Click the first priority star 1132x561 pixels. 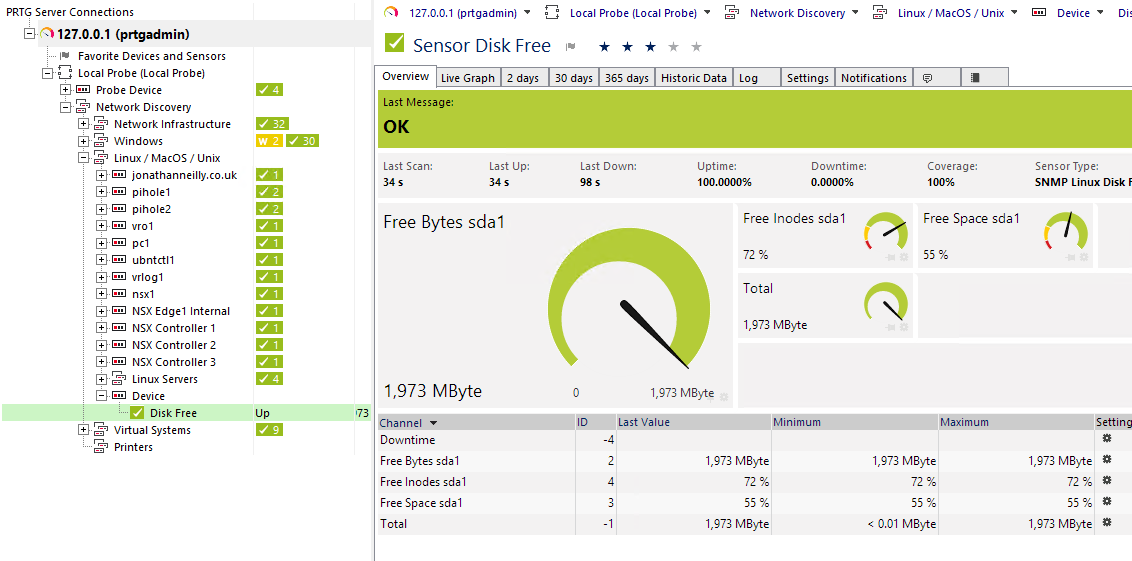pos(605,47)
